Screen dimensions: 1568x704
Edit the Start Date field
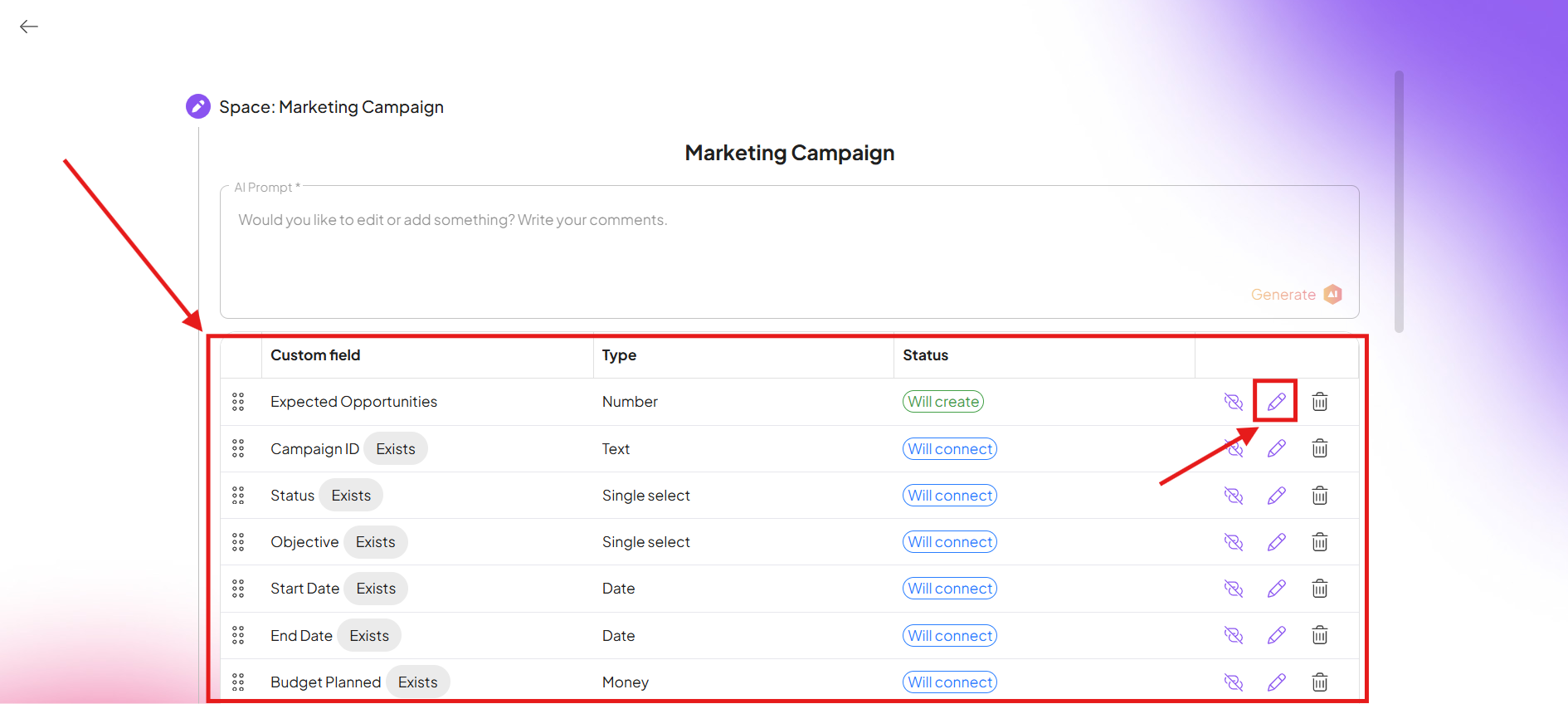[x=1276, y=589]
